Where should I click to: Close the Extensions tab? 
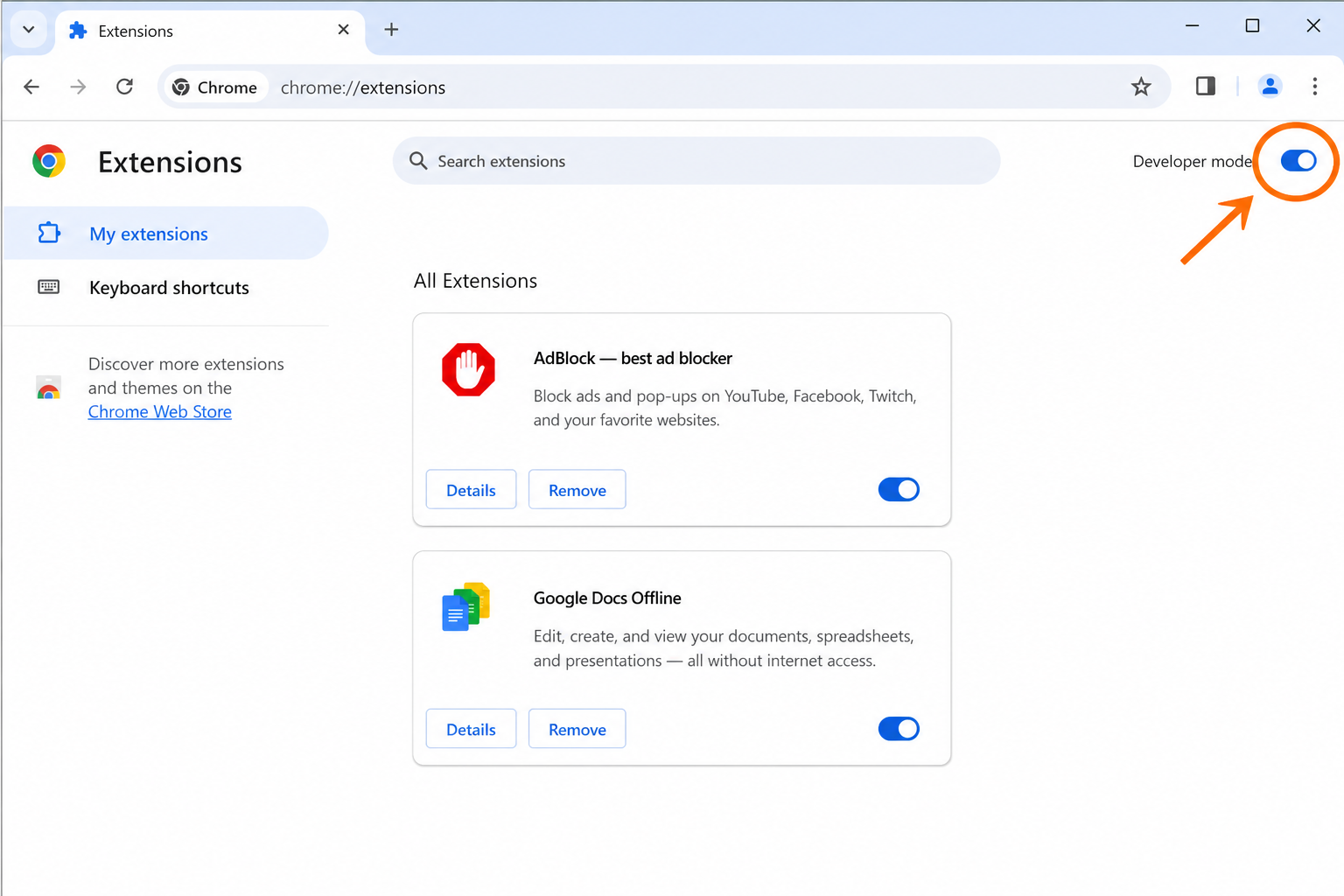click(x=343, y=30)
